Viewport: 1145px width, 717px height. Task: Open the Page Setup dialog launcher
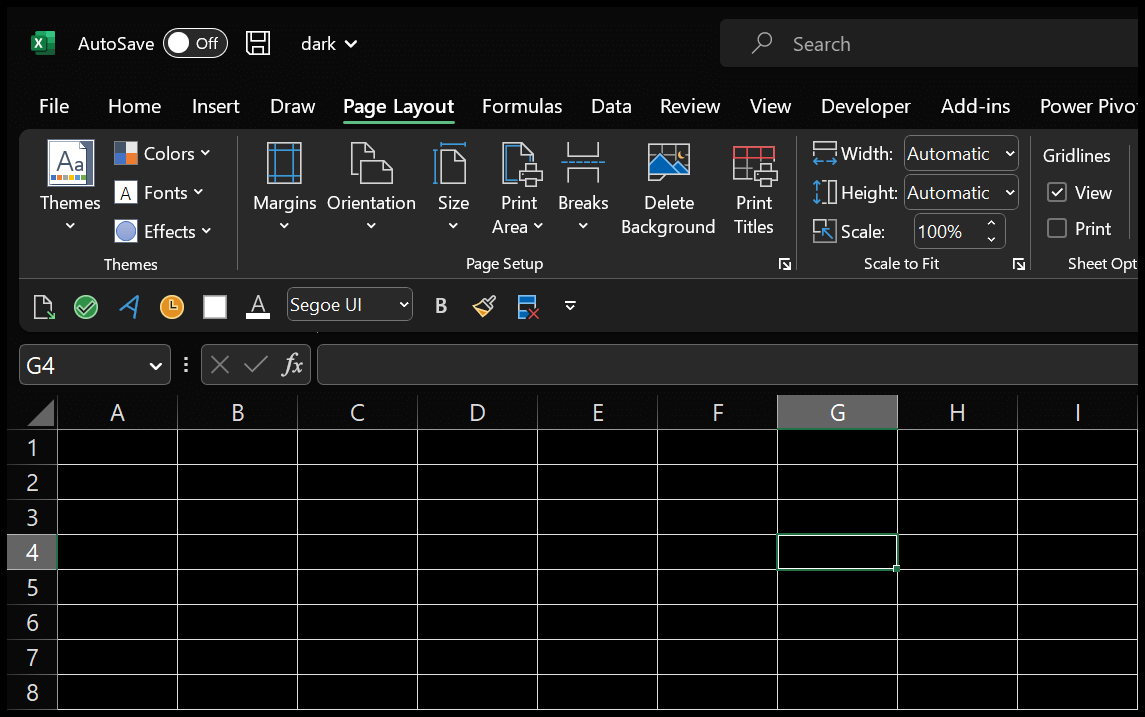coord(785,264)
